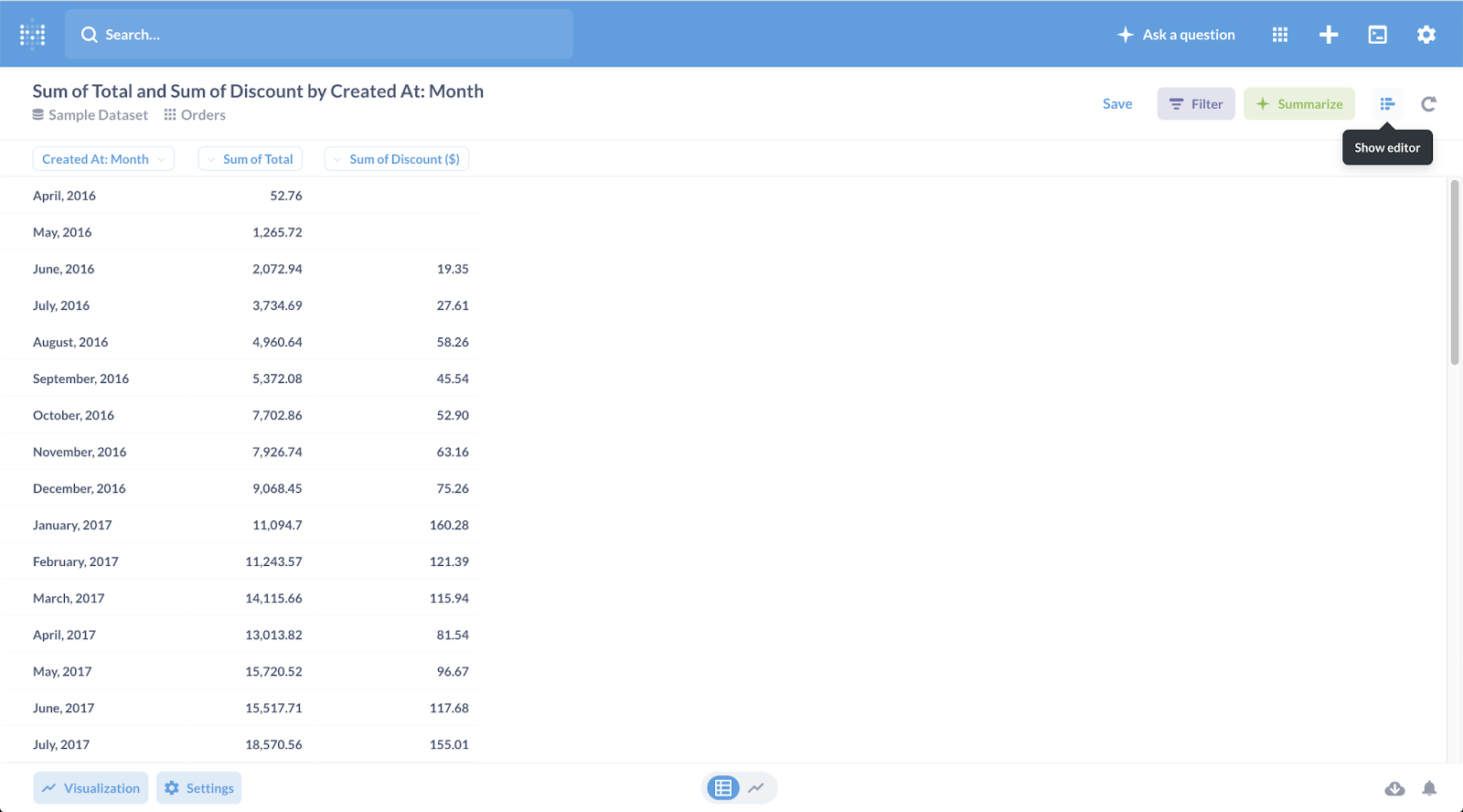1463x812 pixels.
Task: Click the total value 4,960.64
Action: (277, 342)
